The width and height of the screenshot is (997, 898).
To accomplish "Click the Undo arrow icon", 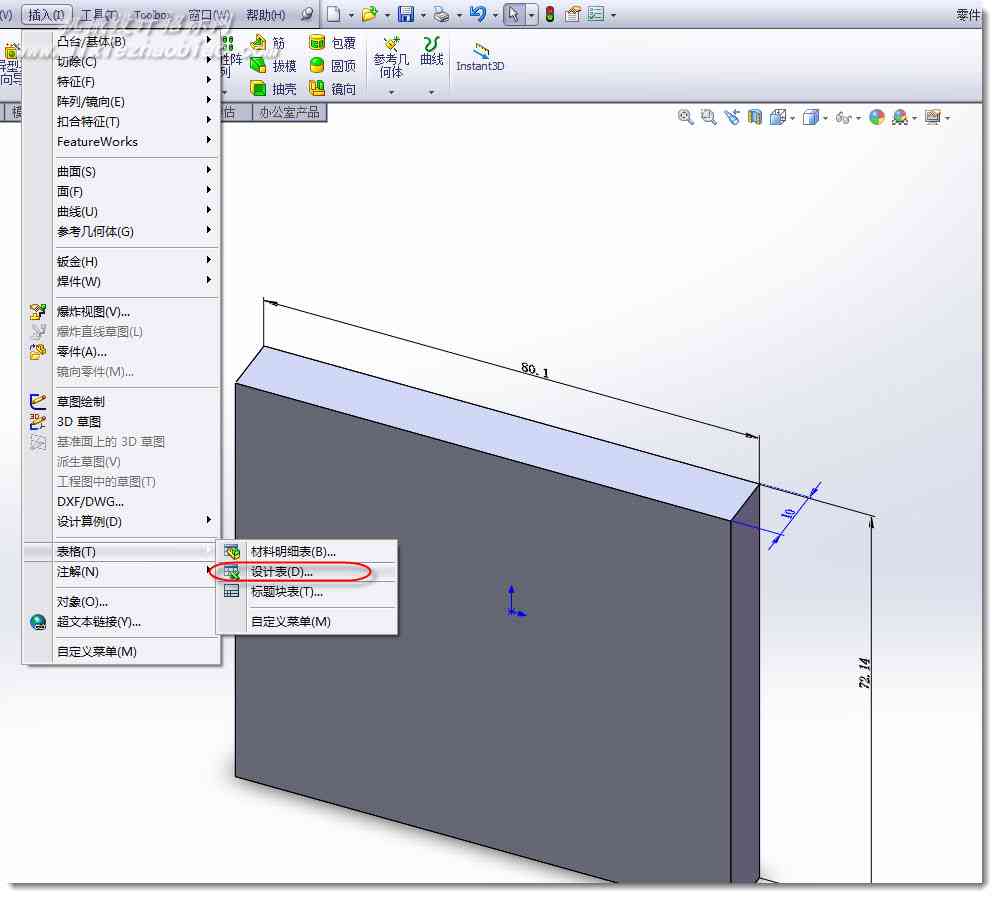I will pos(478,14).
